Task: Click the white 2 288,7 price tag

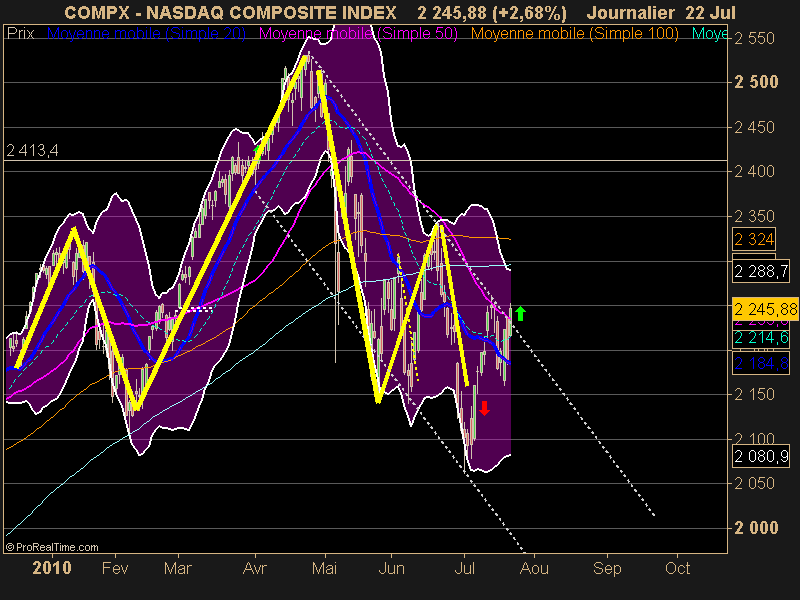Action: tap(761, 271)
